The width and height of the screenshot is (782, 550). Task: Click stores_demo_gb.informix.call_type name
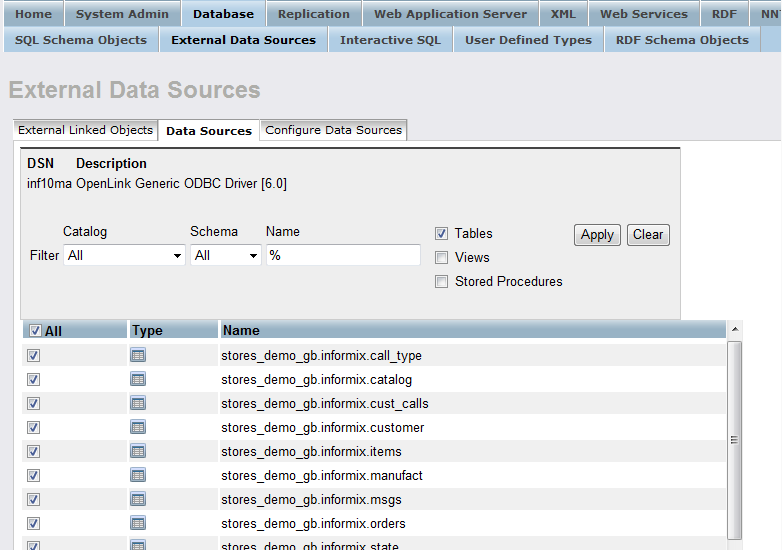coord(321,356)
